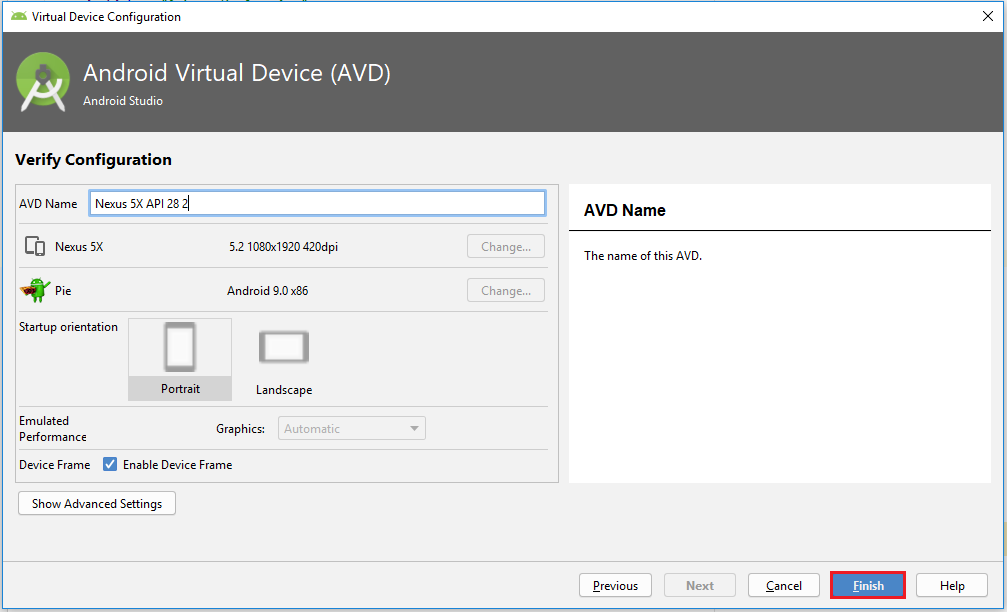Click the AVD Name text field
The image size is (1007, 612).
tap(317, 203)
